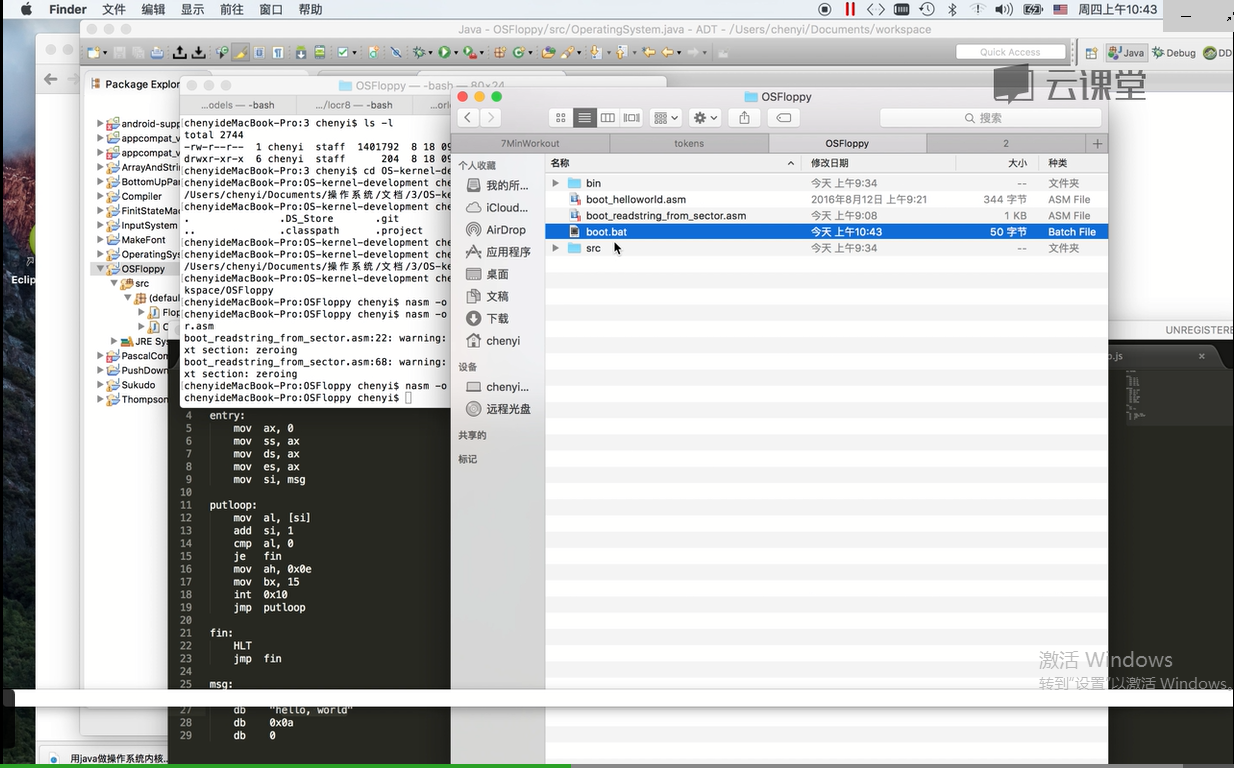Click Eclipse Run green play button
The width and height of the screenshot is (1234, 768).
coord(444,52)
